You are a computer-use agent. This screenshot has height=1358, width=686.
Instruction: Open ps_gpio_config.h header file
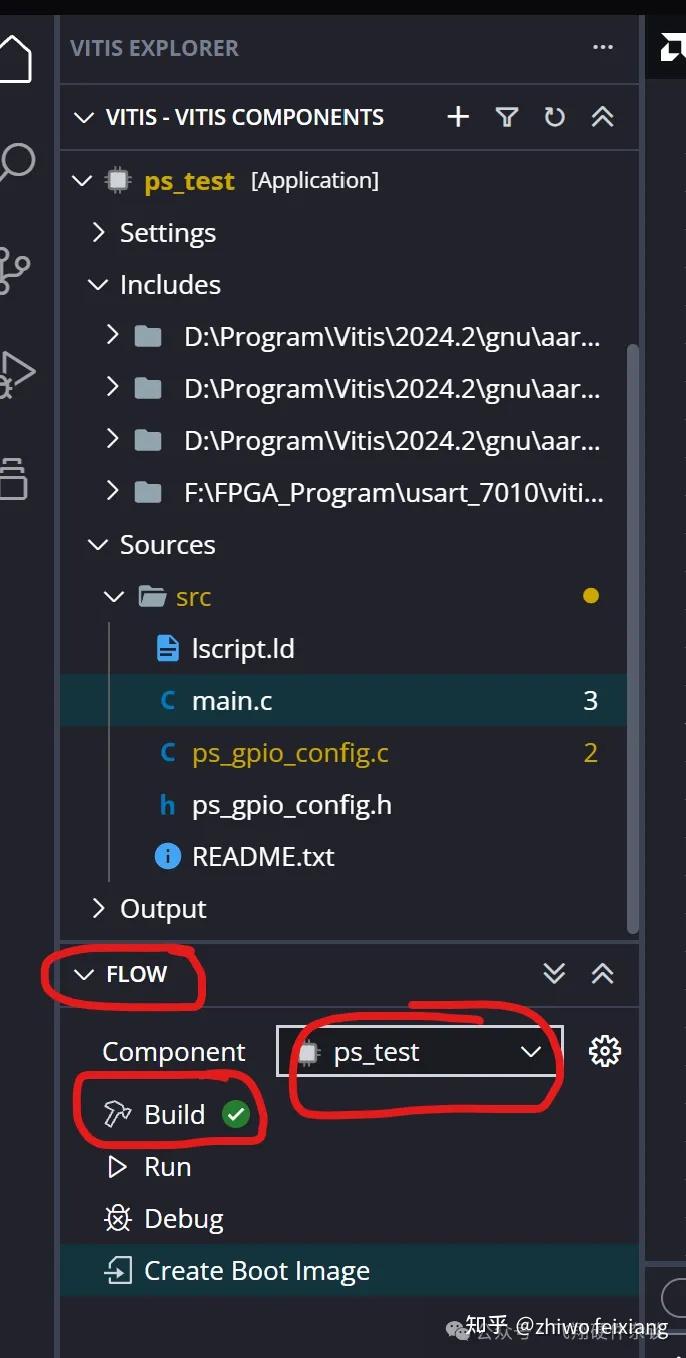(x=291, y=805)
